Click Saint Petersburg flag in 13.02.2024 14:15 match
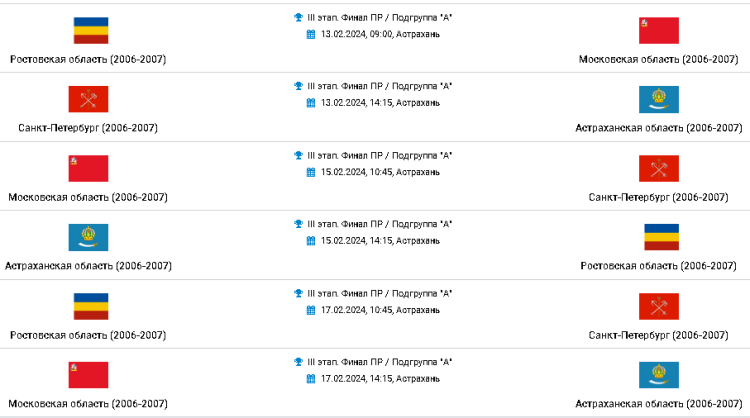The width and height of the screenshot is (750, 418). pos(88,99)
